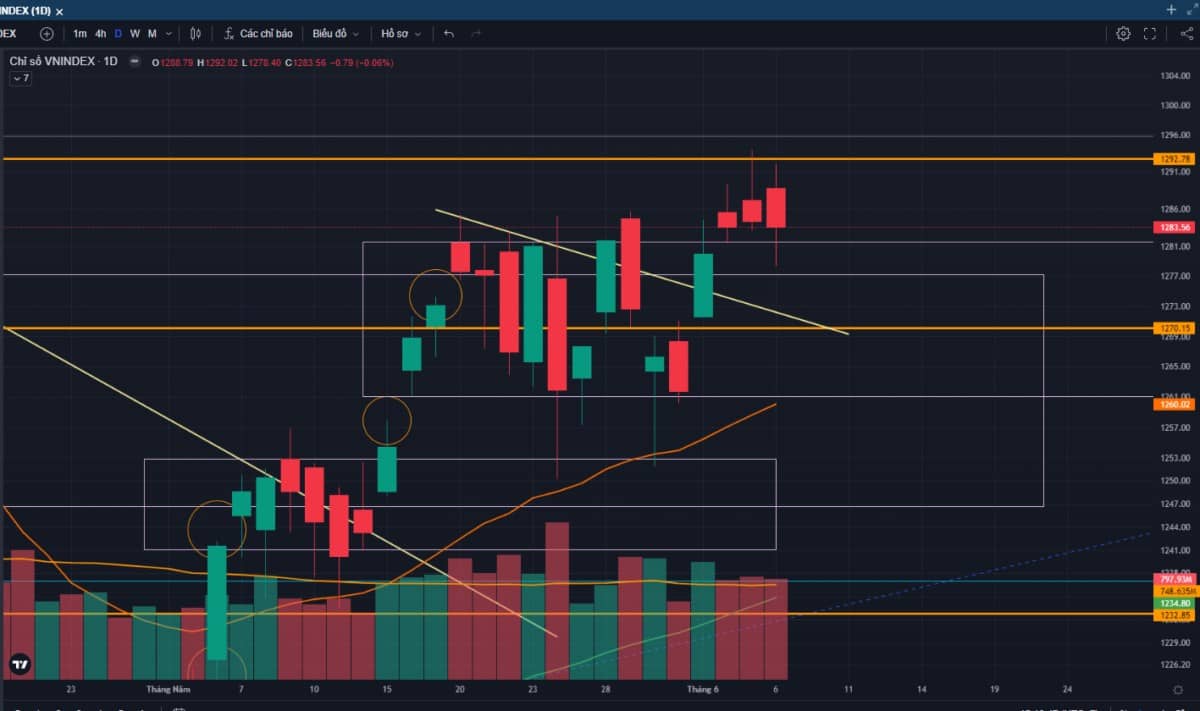1200x711 pixels.
Task: Select the 1m timeframe
Action: click(80, 33)
